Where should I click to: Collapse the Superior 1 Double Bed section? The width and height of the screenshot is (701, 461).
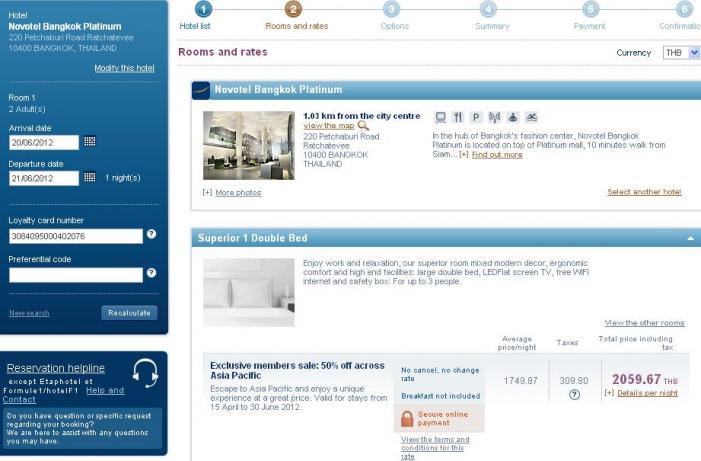click(x=690, y=239)
